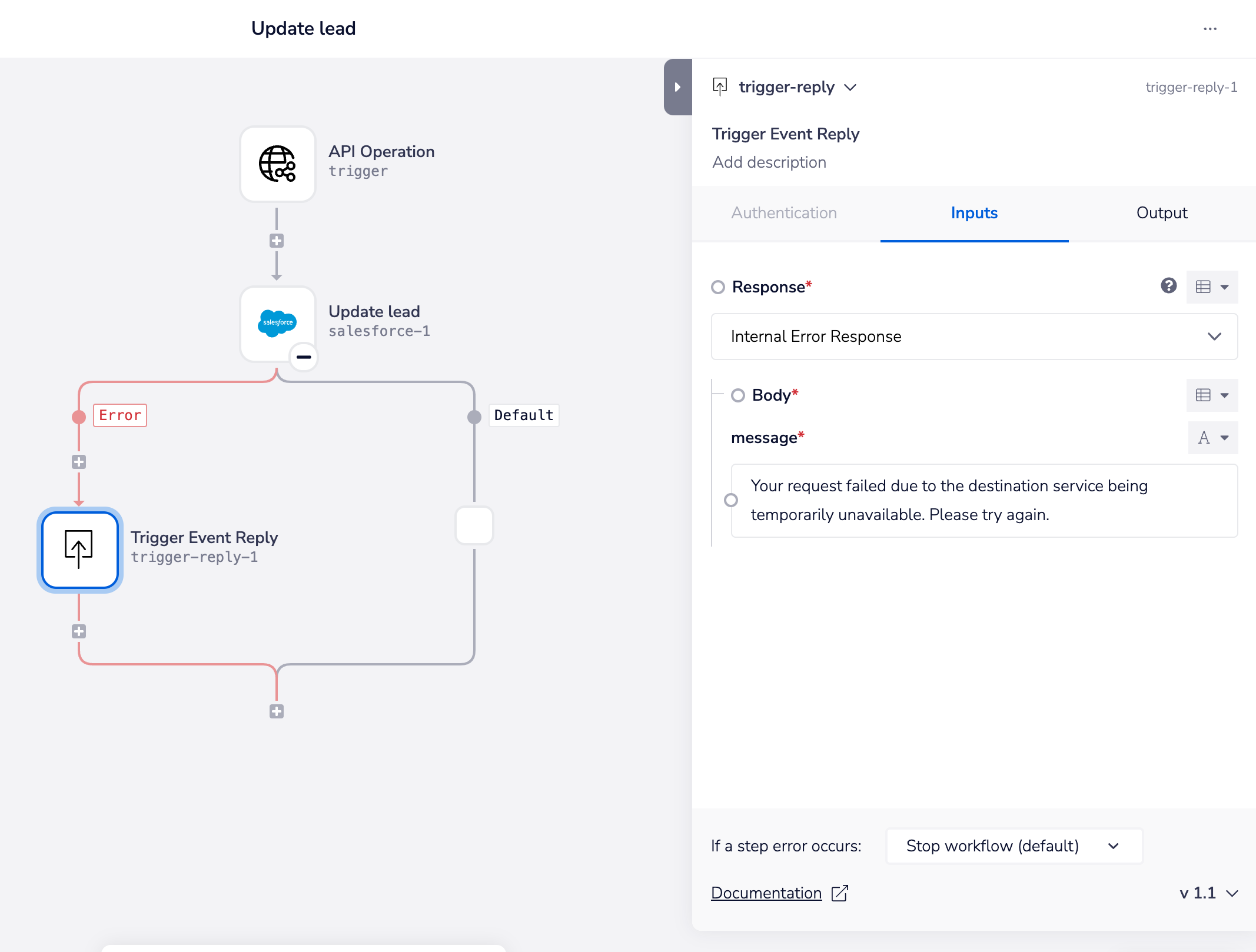Viewport: 1256px width, 952px height.
Task: Open the Response field help question icon
Action: pyautogui.click(x=1168, y=286)
